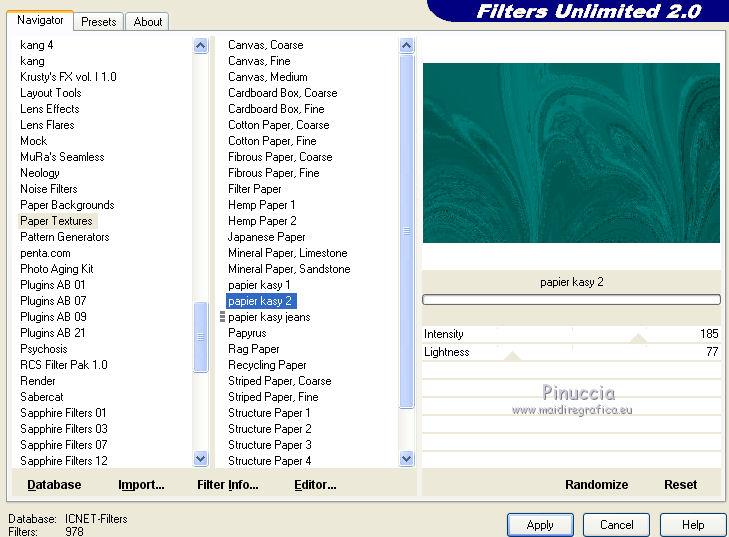The image size is (729, 537).
Task: Select the Noise Filters category
Action: point(49,189)
